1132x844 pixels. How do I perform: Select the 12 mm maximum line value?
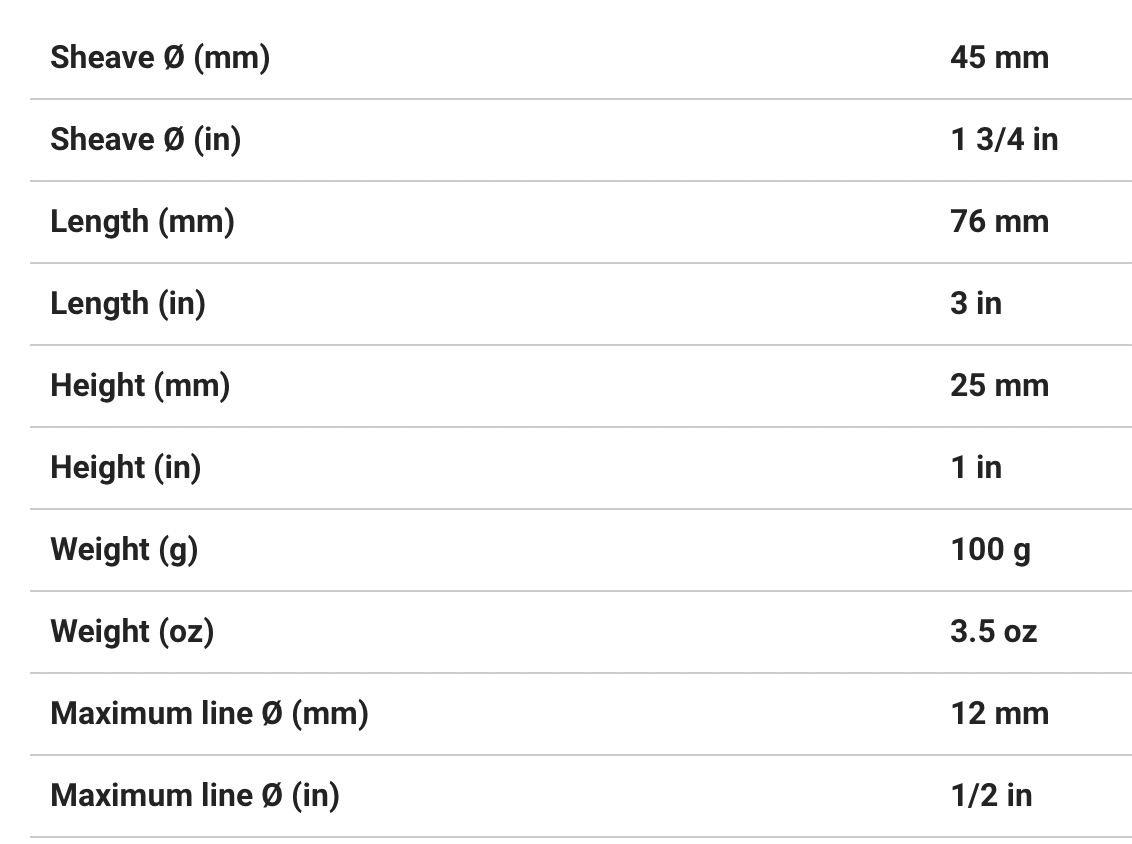999,714
